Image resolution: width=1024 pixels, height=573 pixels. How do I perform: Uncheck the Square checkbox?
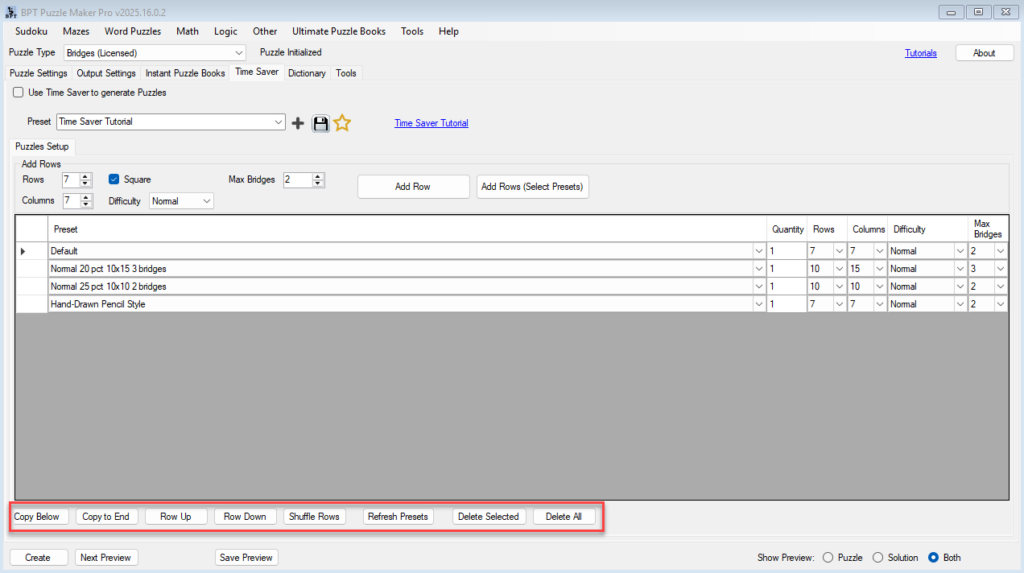click(x=114, y=180)
